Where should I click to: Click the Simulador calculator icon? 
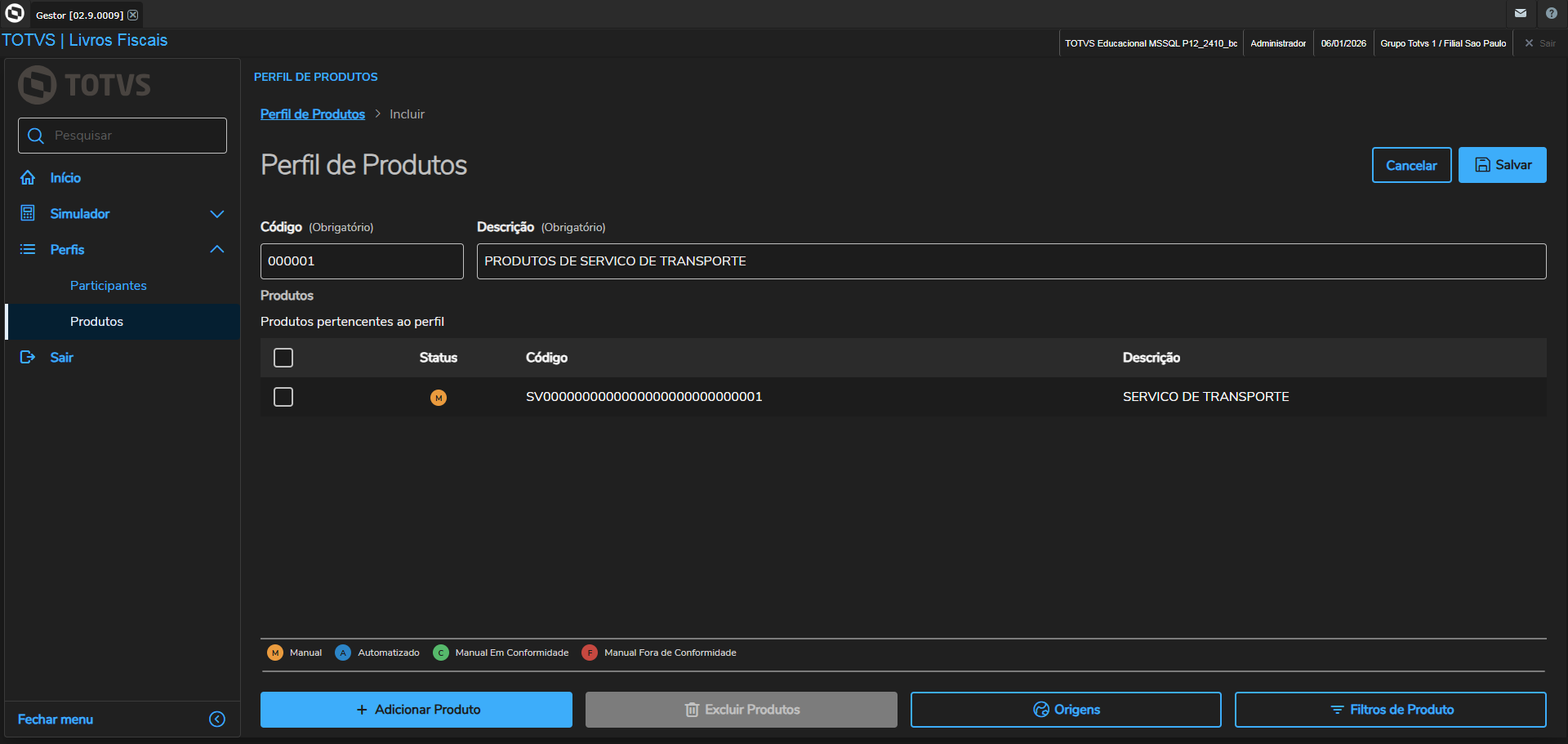click(28, 213)
